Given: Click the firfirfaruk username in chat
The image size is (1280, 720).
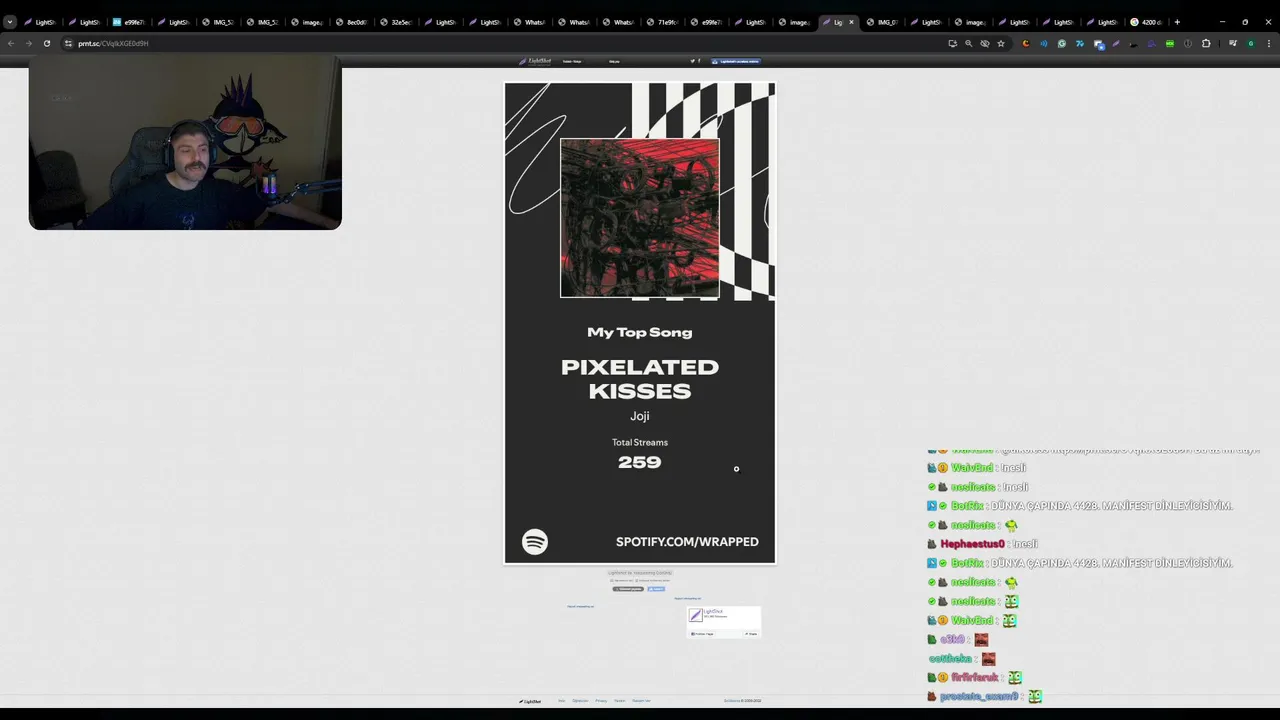Looking at the screenshot, I should pyautogui.click(x=975, y=678).
